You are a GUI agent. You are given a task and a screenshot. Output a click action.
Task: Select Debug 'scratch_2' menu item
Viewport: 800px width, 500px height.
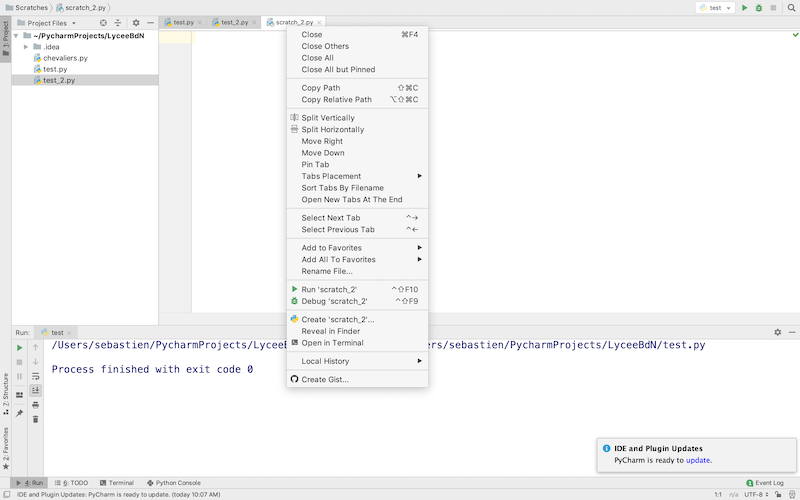point(357,301)
